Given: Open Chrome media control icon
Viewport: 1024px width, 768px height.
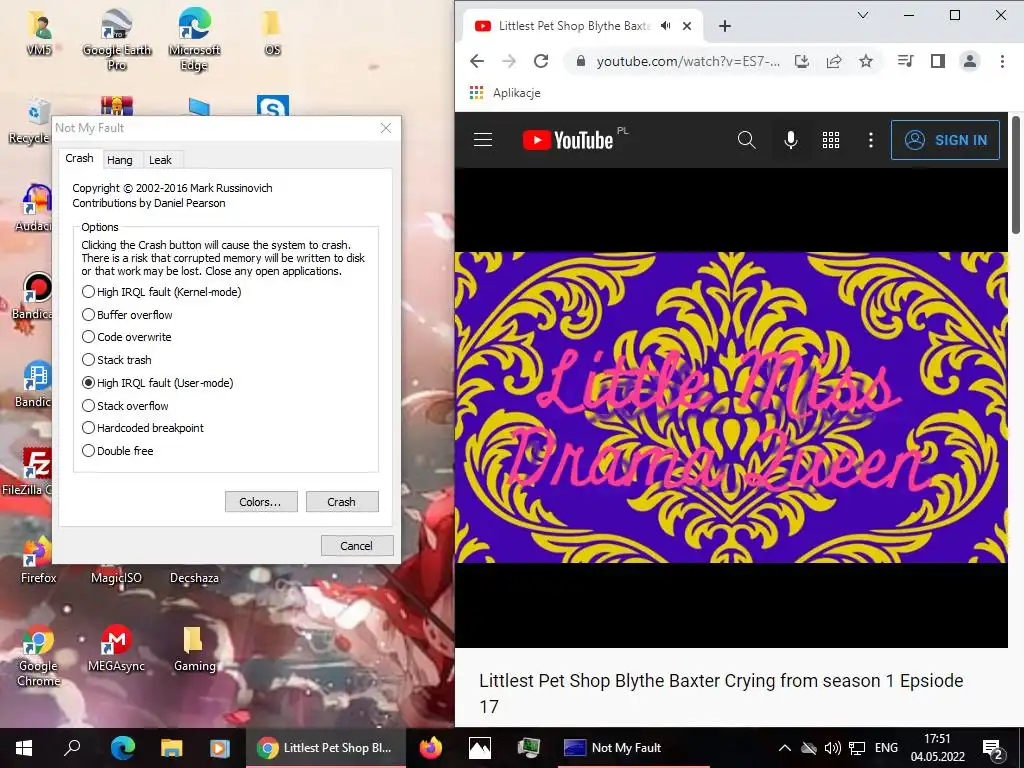Looking at the screenshot, I should pos(905,61).
